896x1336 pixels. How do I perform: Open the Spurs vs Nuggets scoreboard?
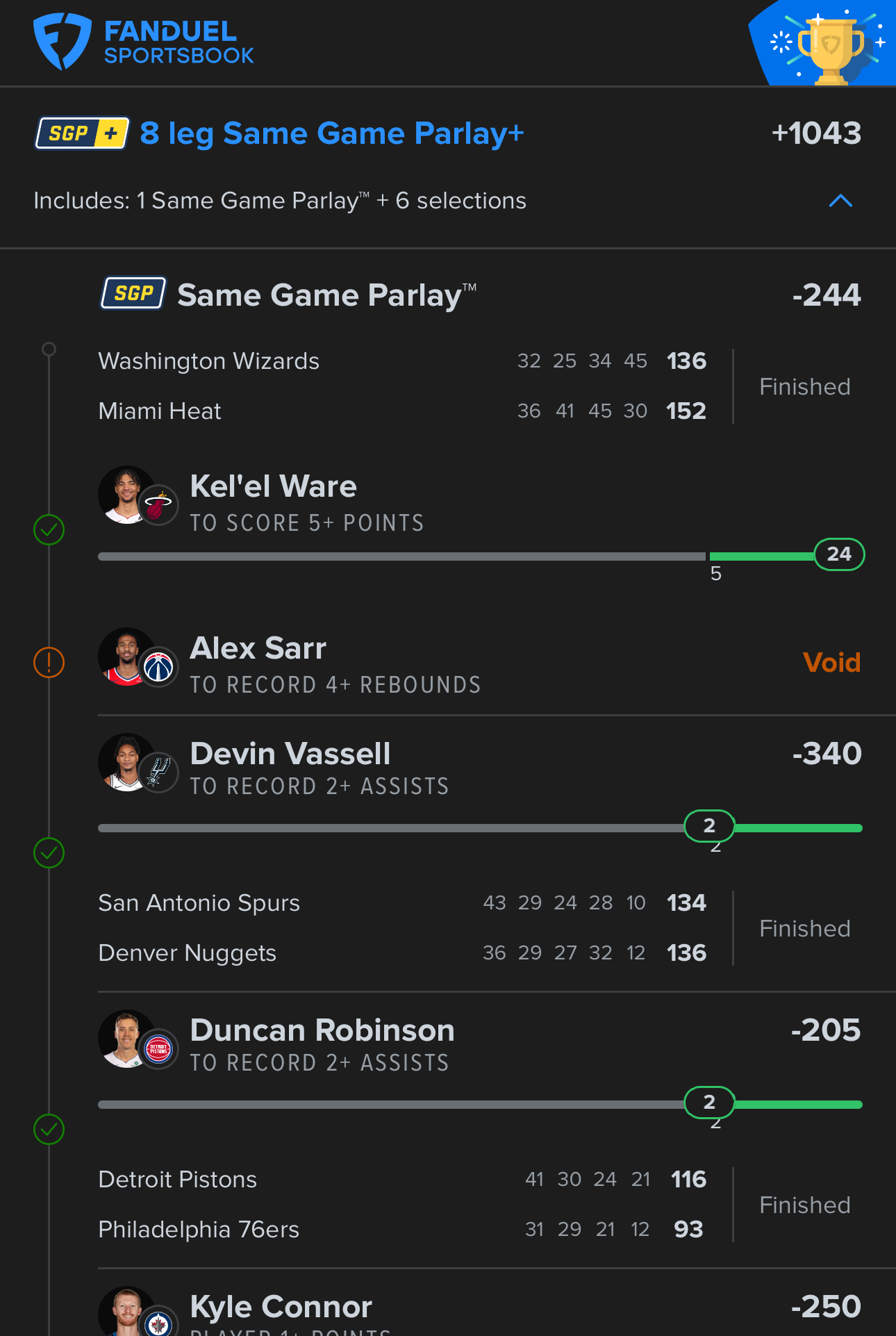401,928
